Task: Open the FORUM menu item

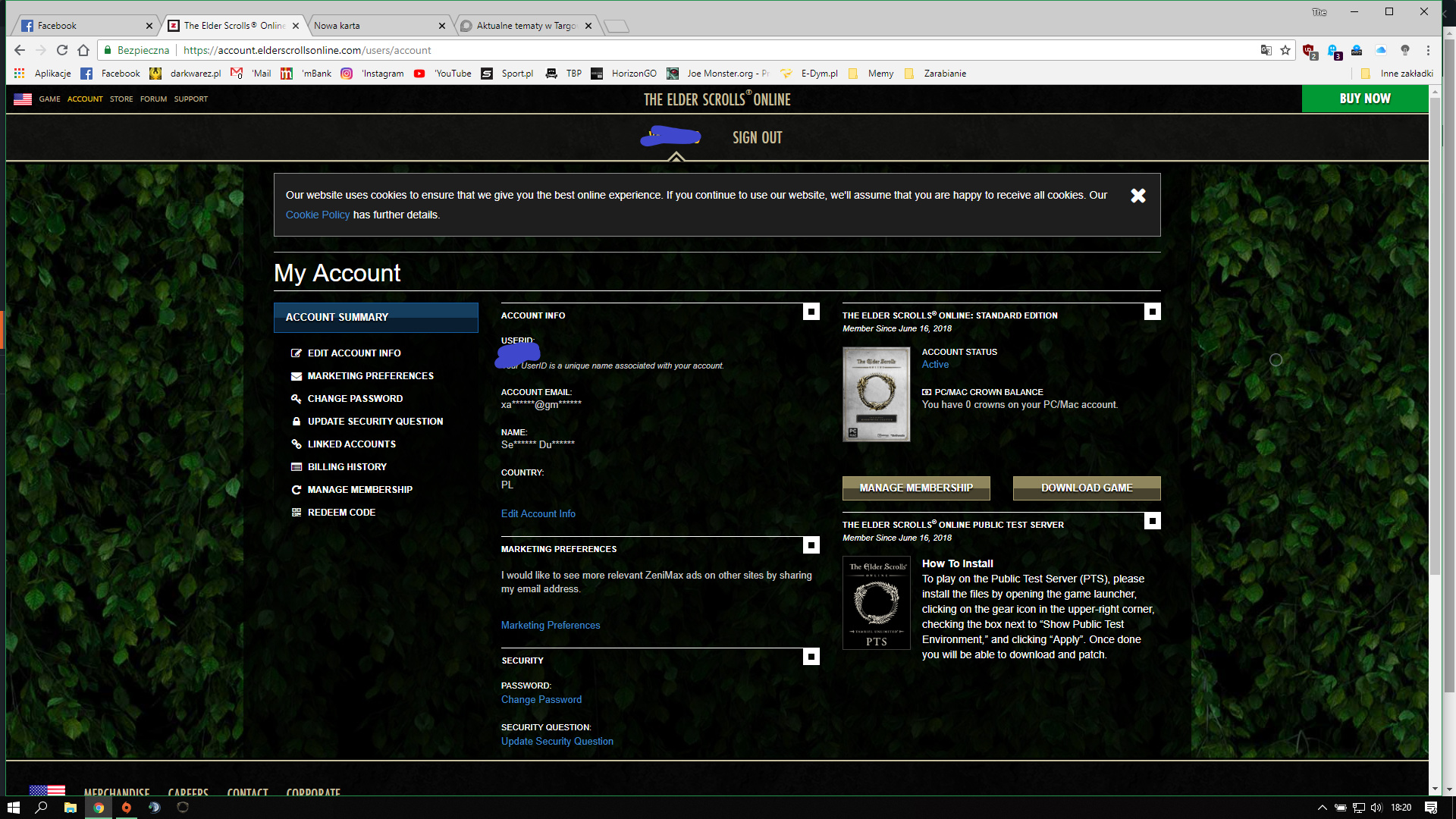Action: (x=153, y=99)
